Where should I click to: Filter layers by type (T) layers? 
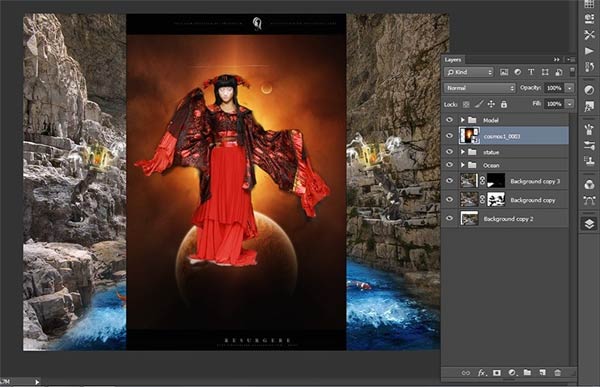pyautogui.click(x=531, y=72)
